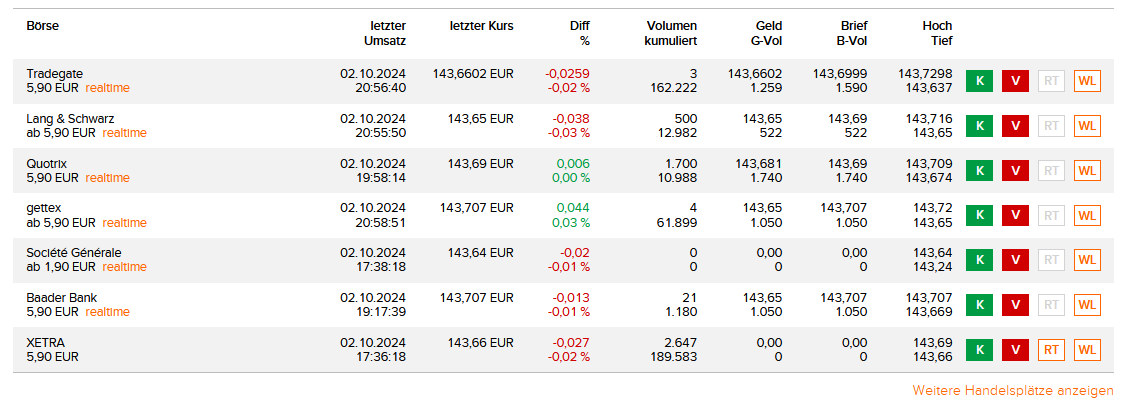
Task: Buy on XETRA using the K button
Action: (980, 350)
